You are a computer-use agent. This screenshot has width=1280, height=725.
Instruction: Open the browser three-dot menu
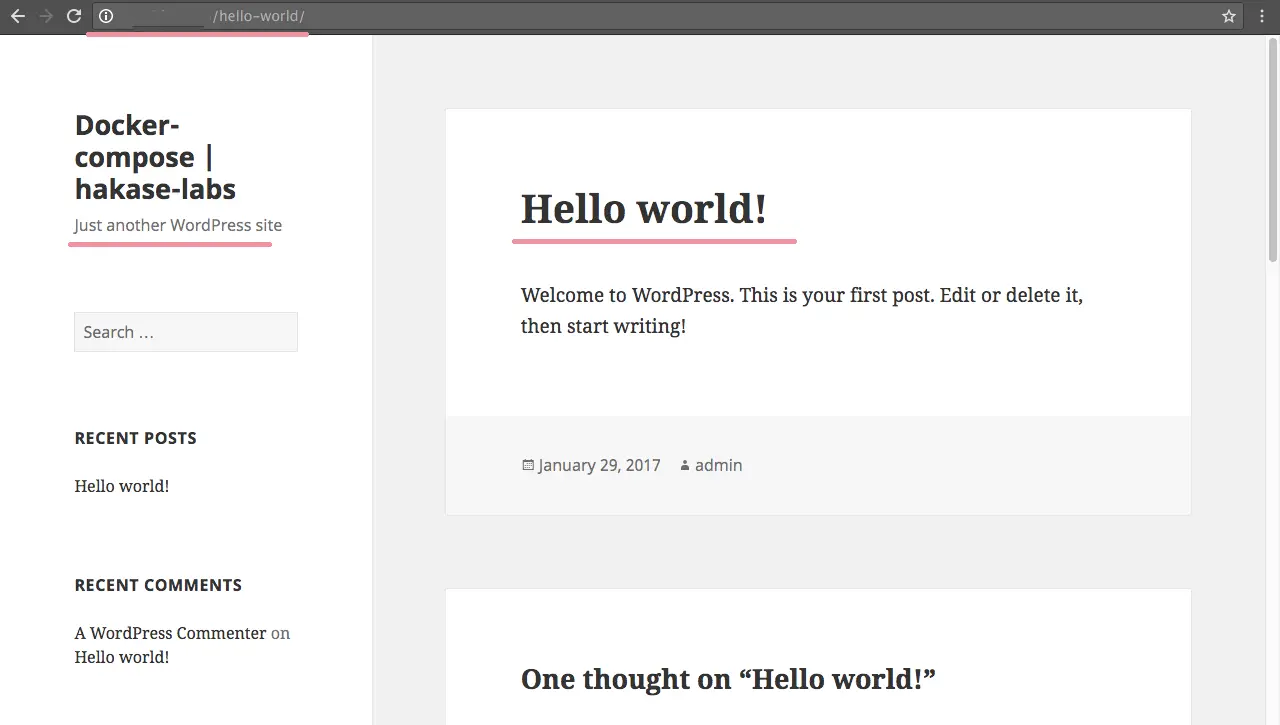point(1263,16)
